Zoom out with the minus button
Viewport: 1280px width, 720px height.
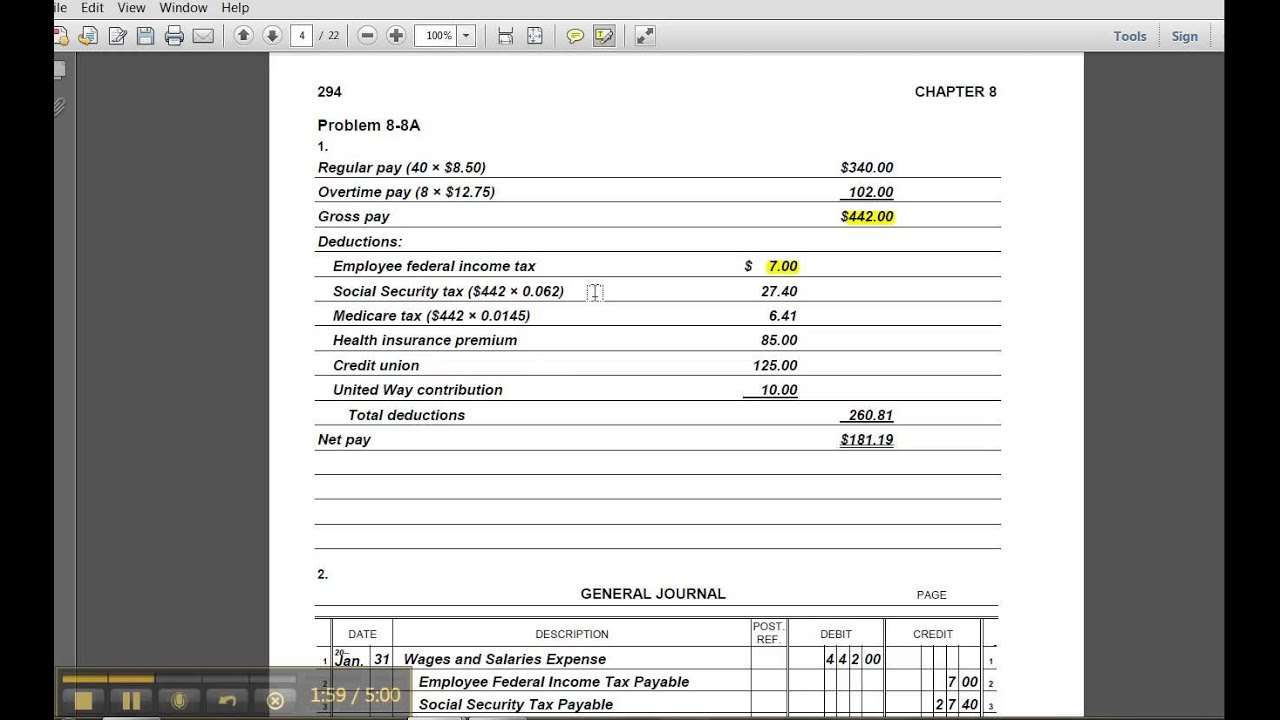coord(367,35)
